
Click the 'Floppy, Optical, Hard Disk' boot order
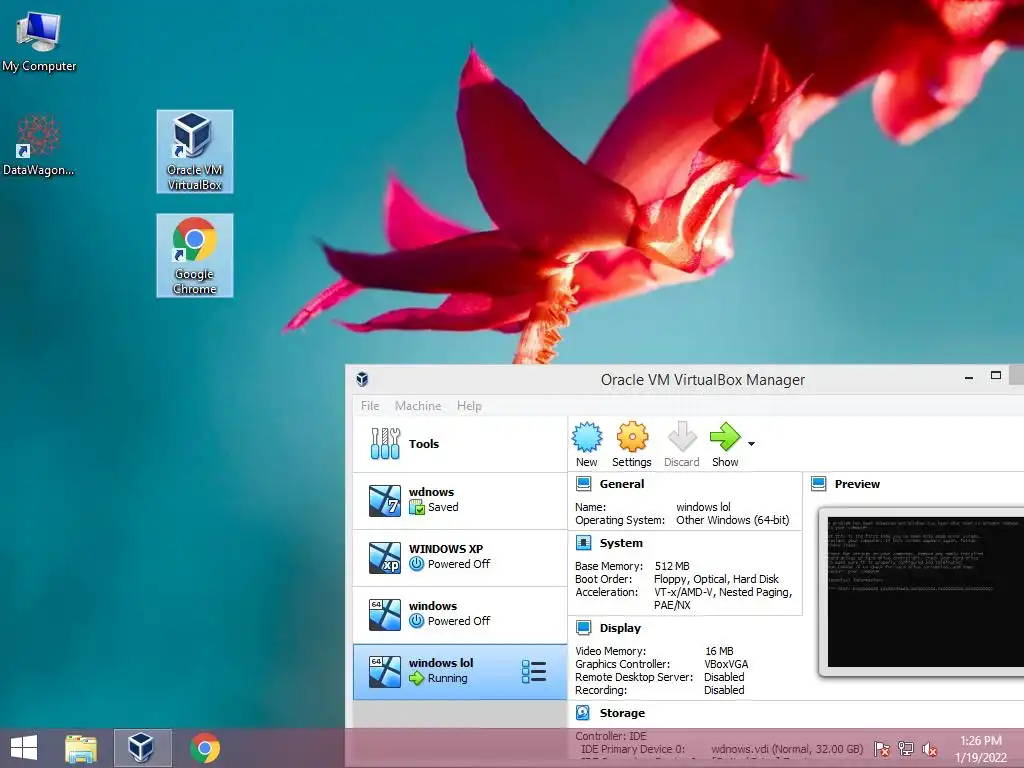click(716, 579)
